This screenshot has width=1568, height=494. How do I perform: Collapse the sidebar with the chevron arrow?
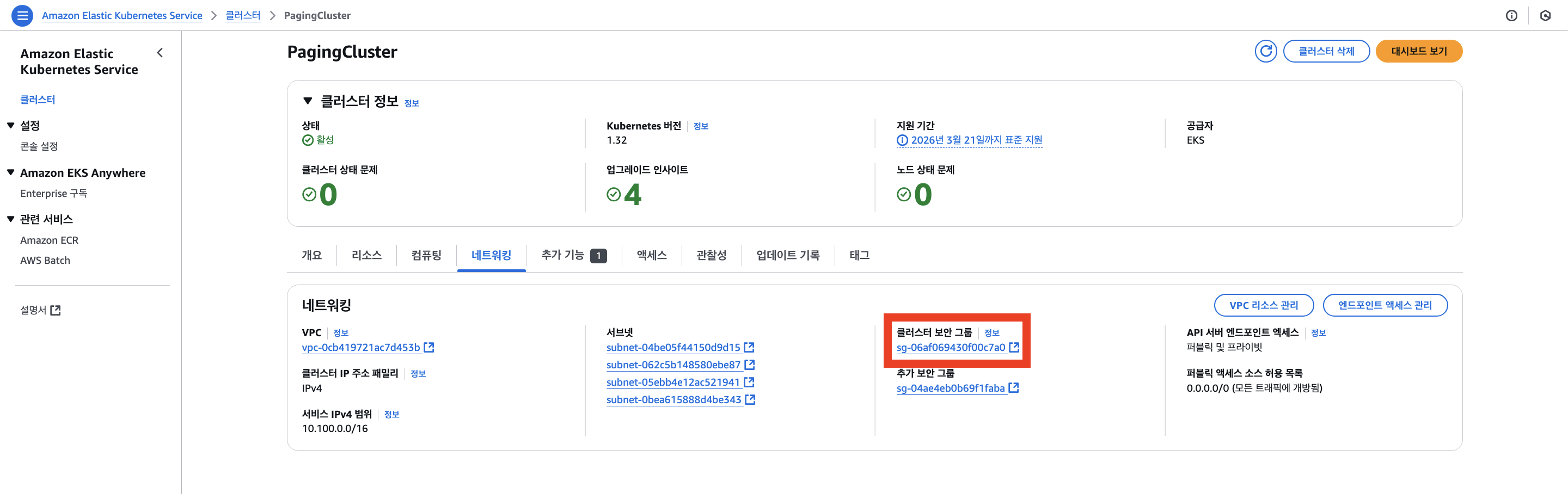(x=160, y=53)
